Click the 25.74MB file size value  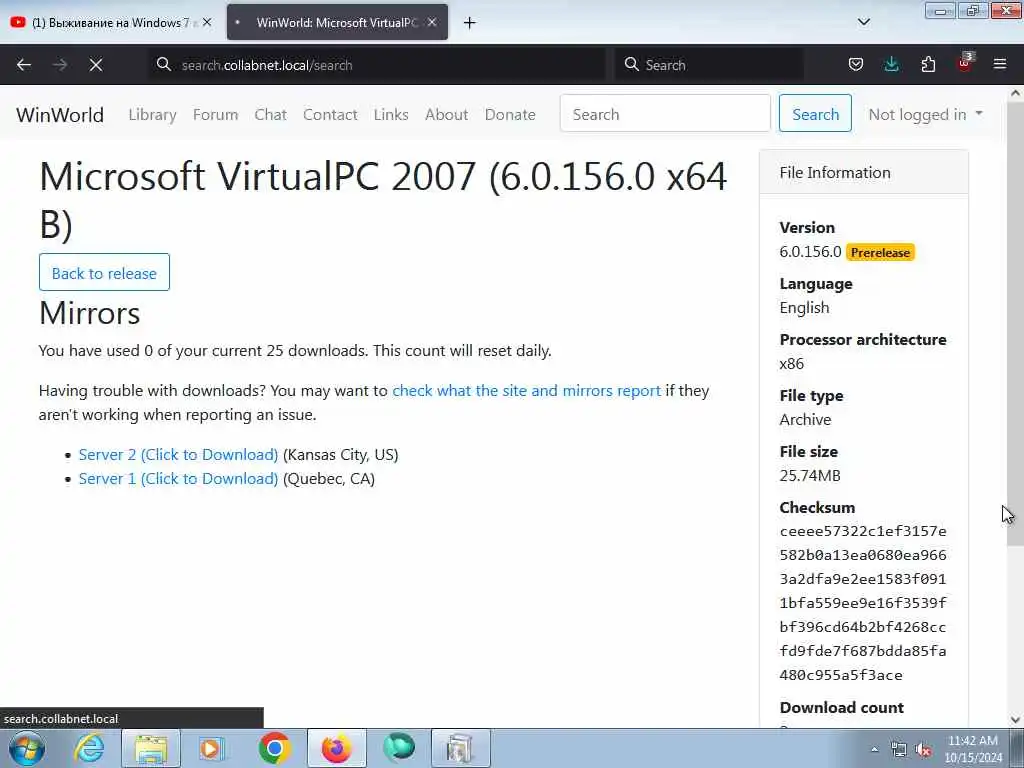click(810, 475)
